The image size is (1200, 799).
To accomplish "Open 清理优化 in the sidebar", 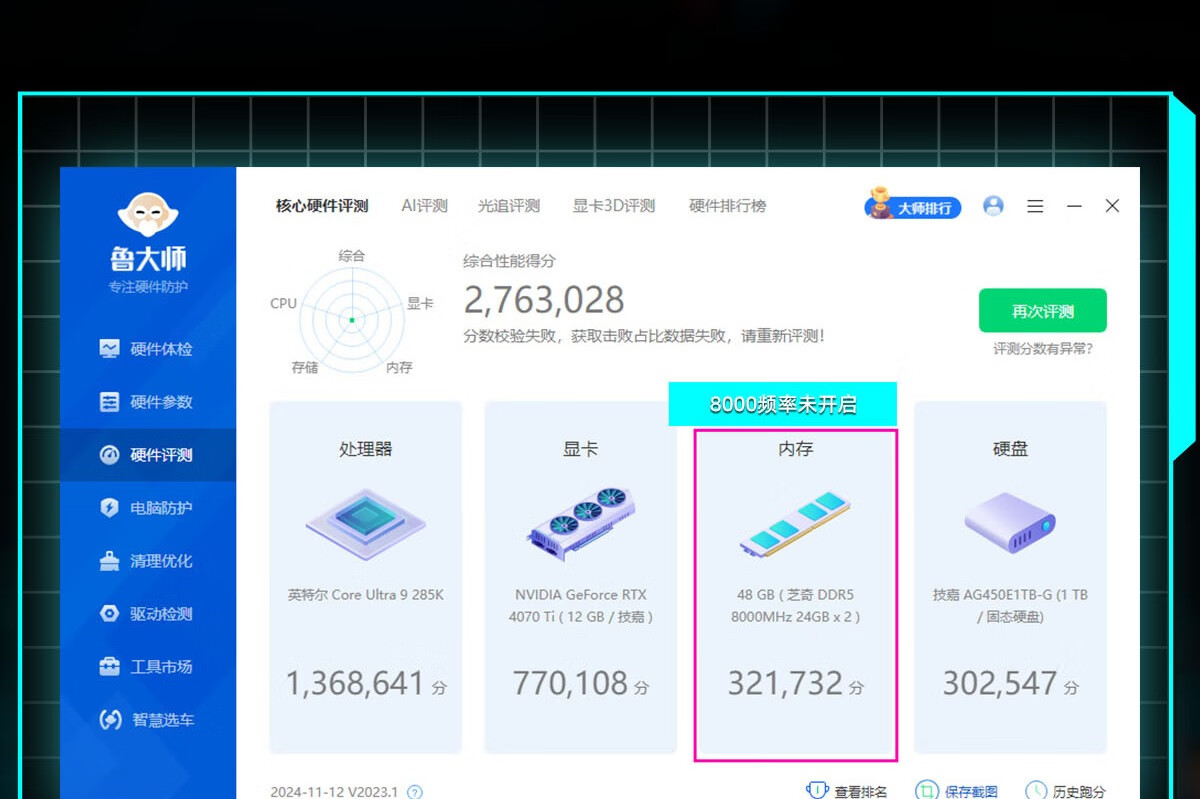I will (x=146, y=561).
